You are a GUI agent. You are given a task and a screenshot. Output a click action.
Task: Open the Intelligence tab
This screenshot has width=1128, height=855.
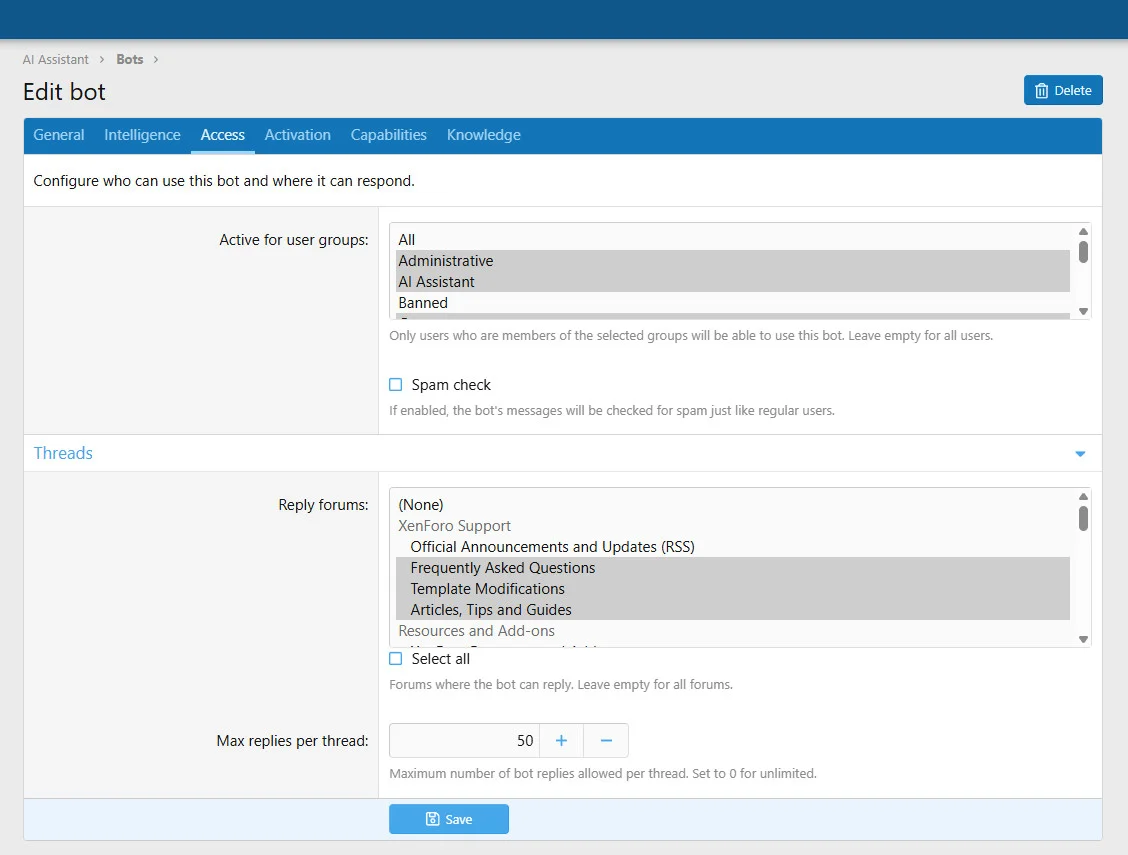142,135
